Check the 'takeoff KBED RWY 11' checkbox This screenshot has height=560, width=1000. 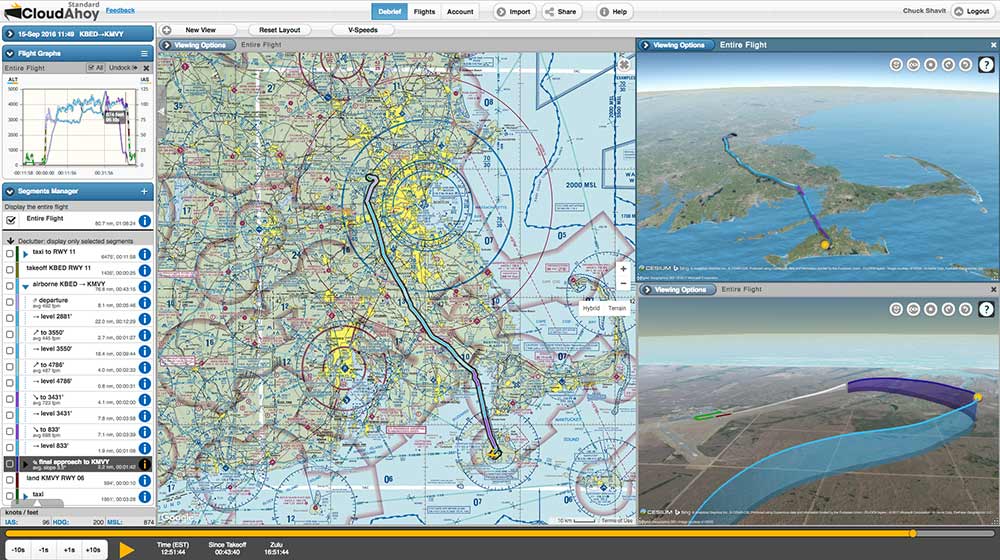click(x=10, y=270)
